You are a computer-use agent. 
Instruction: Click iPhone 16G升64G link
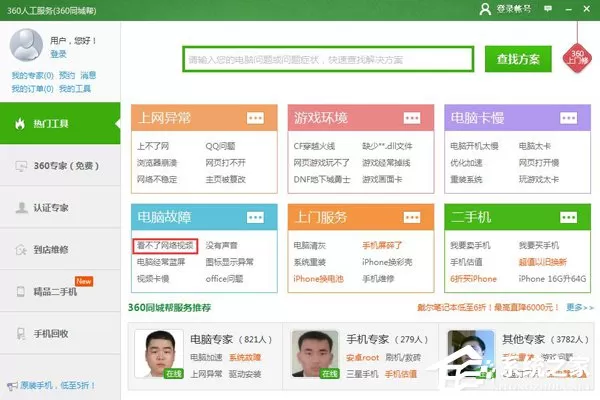click(552, 279)
